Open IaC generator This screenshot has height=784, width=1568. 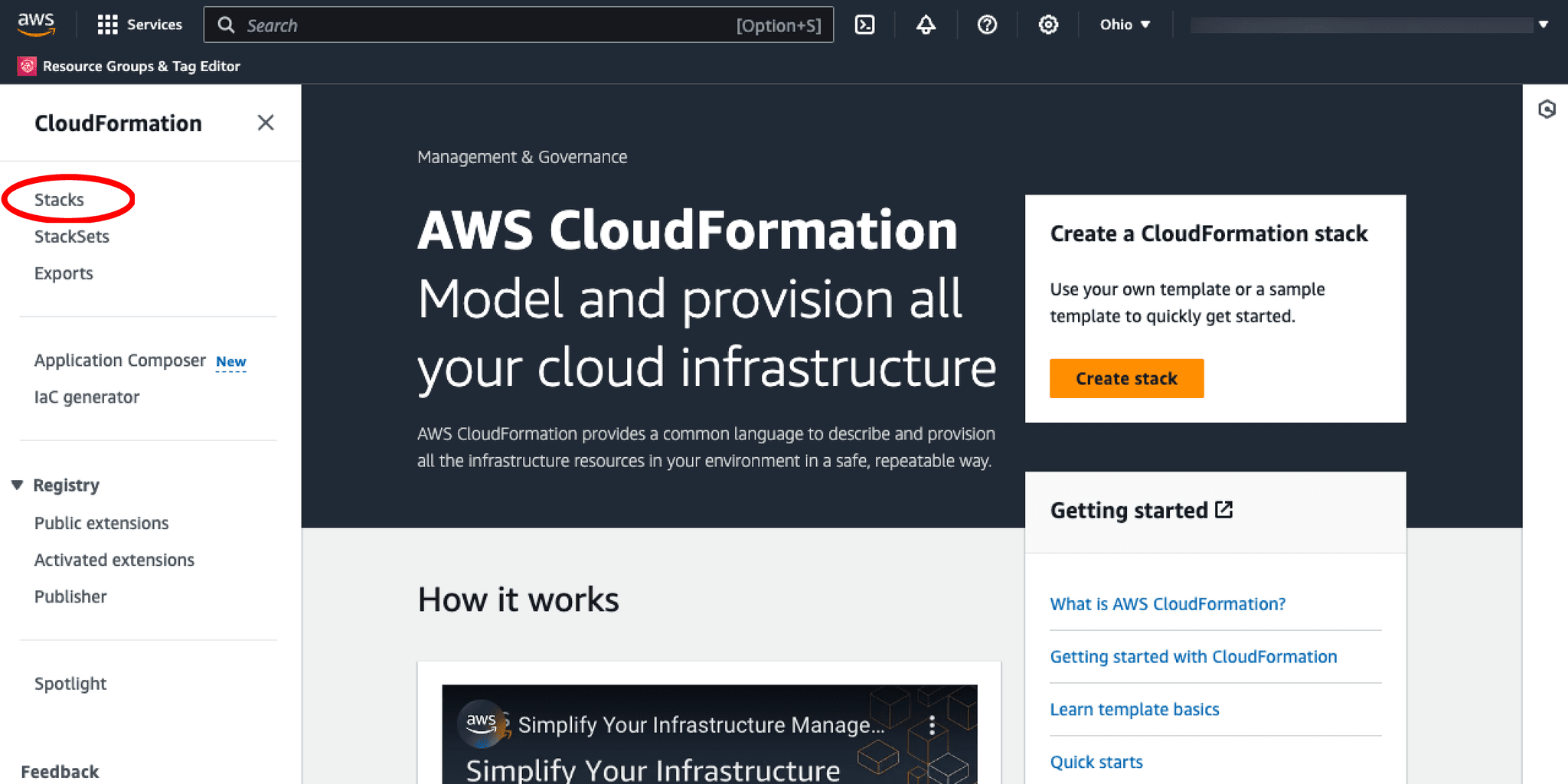tap(87, 397)
